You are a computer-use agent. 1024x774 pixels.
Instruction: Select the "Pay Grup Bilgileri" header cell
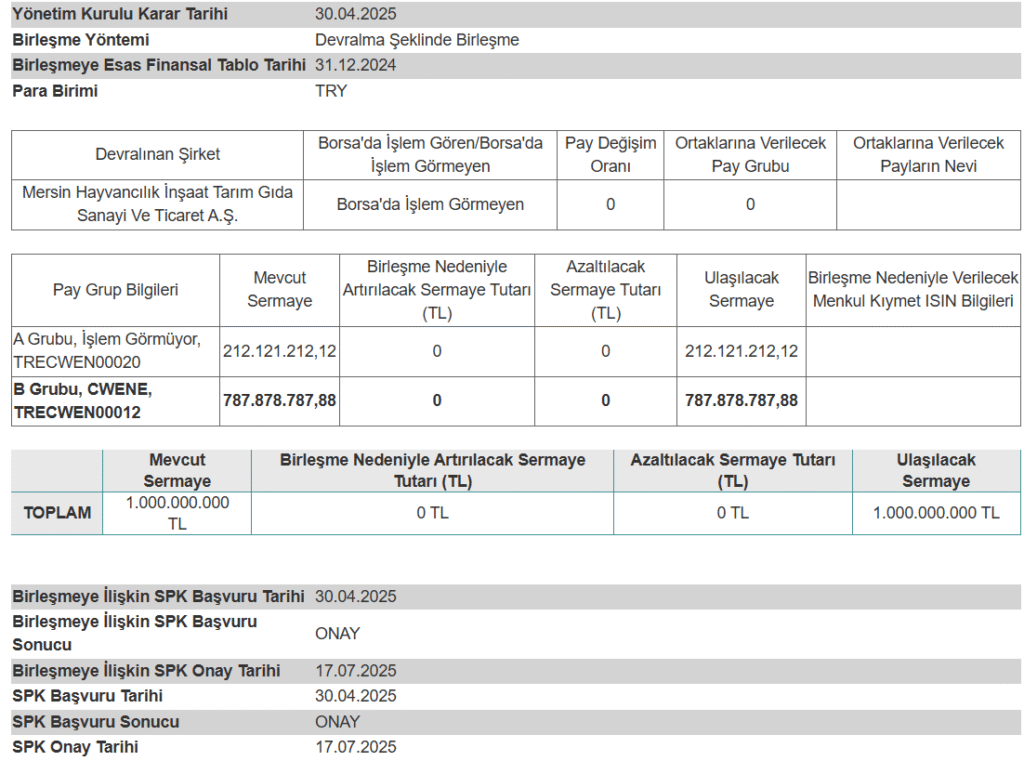pos(115,290)
